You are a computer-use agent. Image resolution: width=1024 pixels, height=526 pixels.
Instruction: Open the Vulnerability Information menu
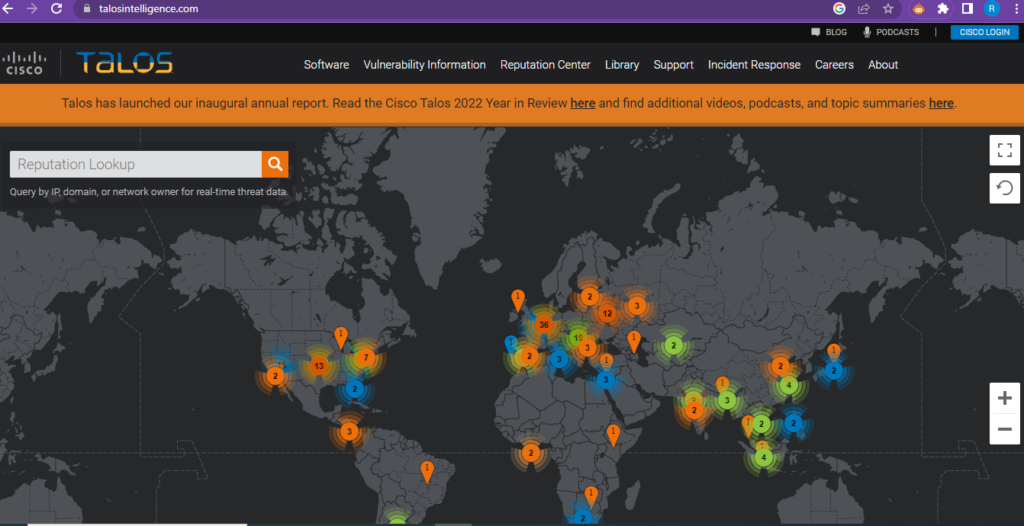[x=424, y=65]
